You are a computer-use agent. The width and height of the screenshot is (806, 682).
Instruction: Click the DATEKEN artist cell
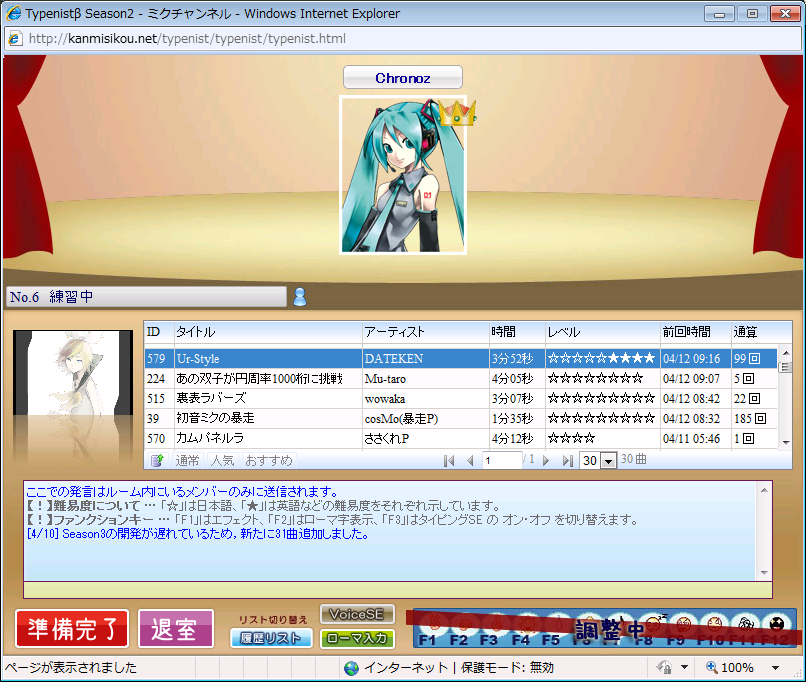pyautogui.click(x=426, y=358)
